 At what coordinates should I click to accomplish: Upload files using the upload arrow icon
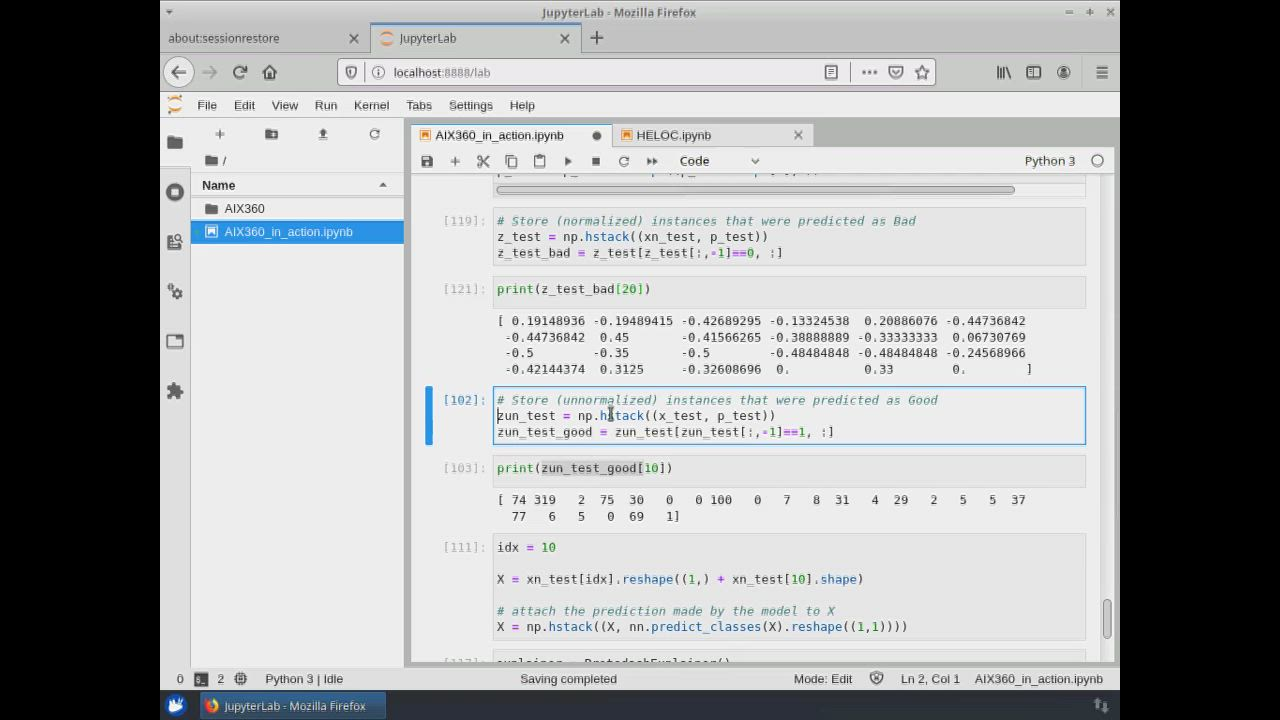(x=323, y=134)
